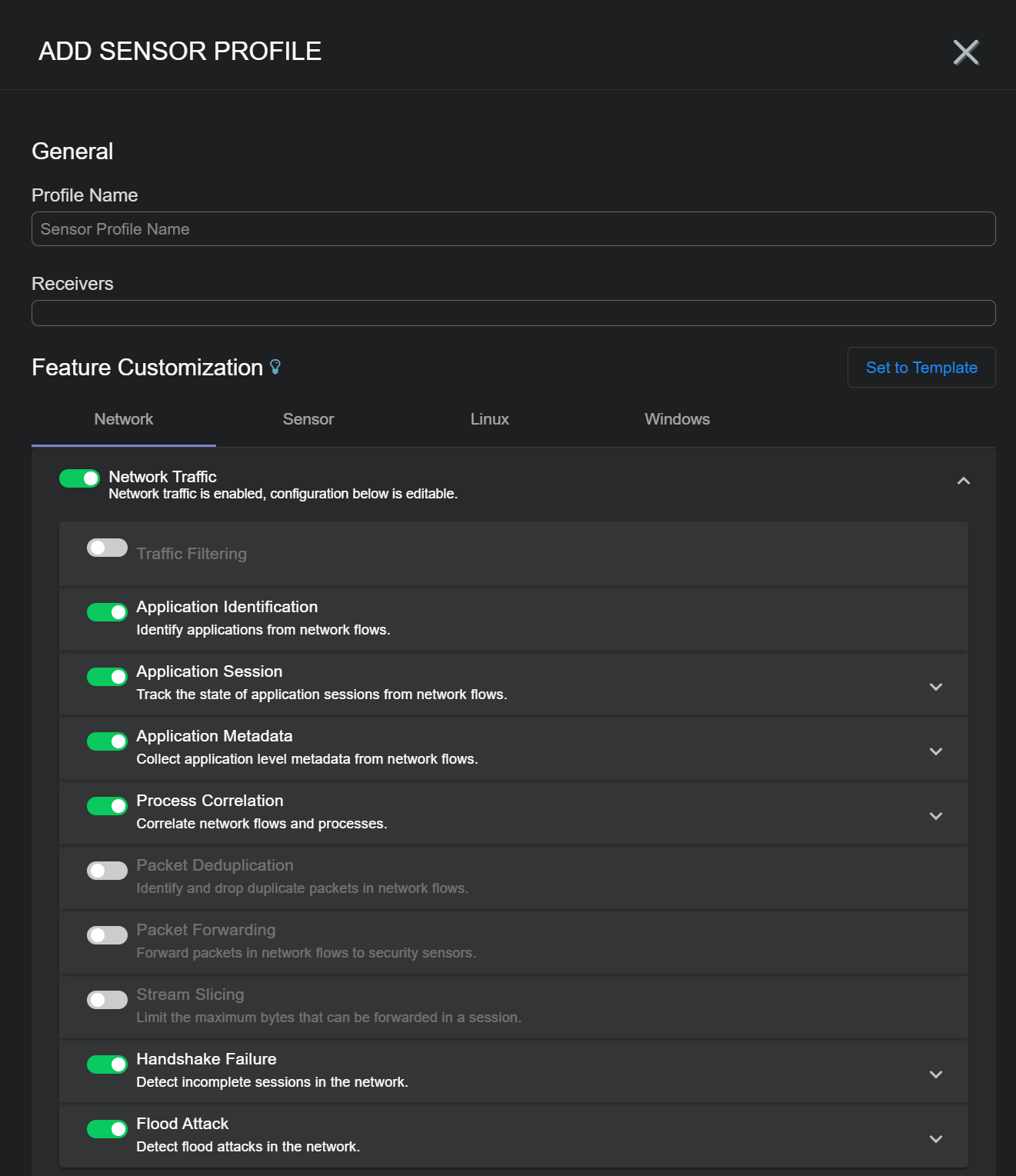Enable Packet Deduplication switch

107,871
